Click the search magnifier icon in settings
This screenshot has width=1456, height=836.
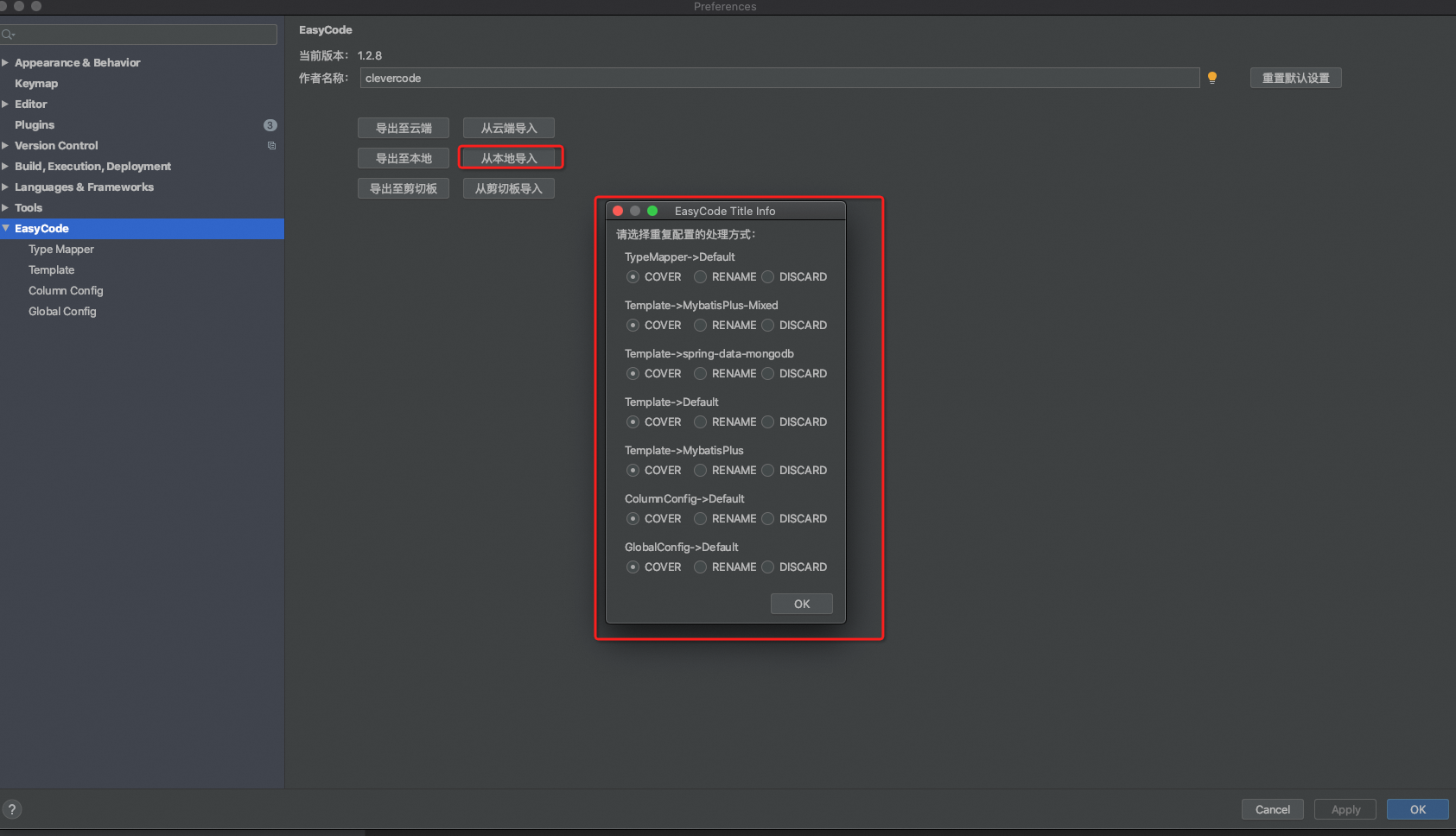point(8,35)
